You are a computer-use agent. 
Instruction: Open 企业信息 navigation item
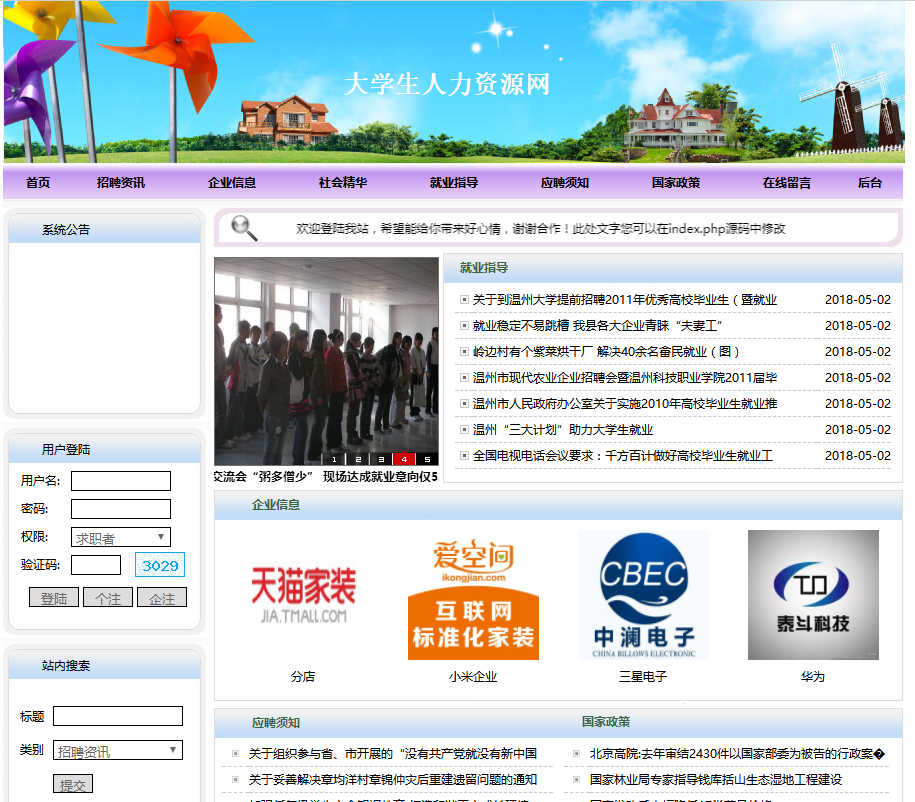point(232,183)
